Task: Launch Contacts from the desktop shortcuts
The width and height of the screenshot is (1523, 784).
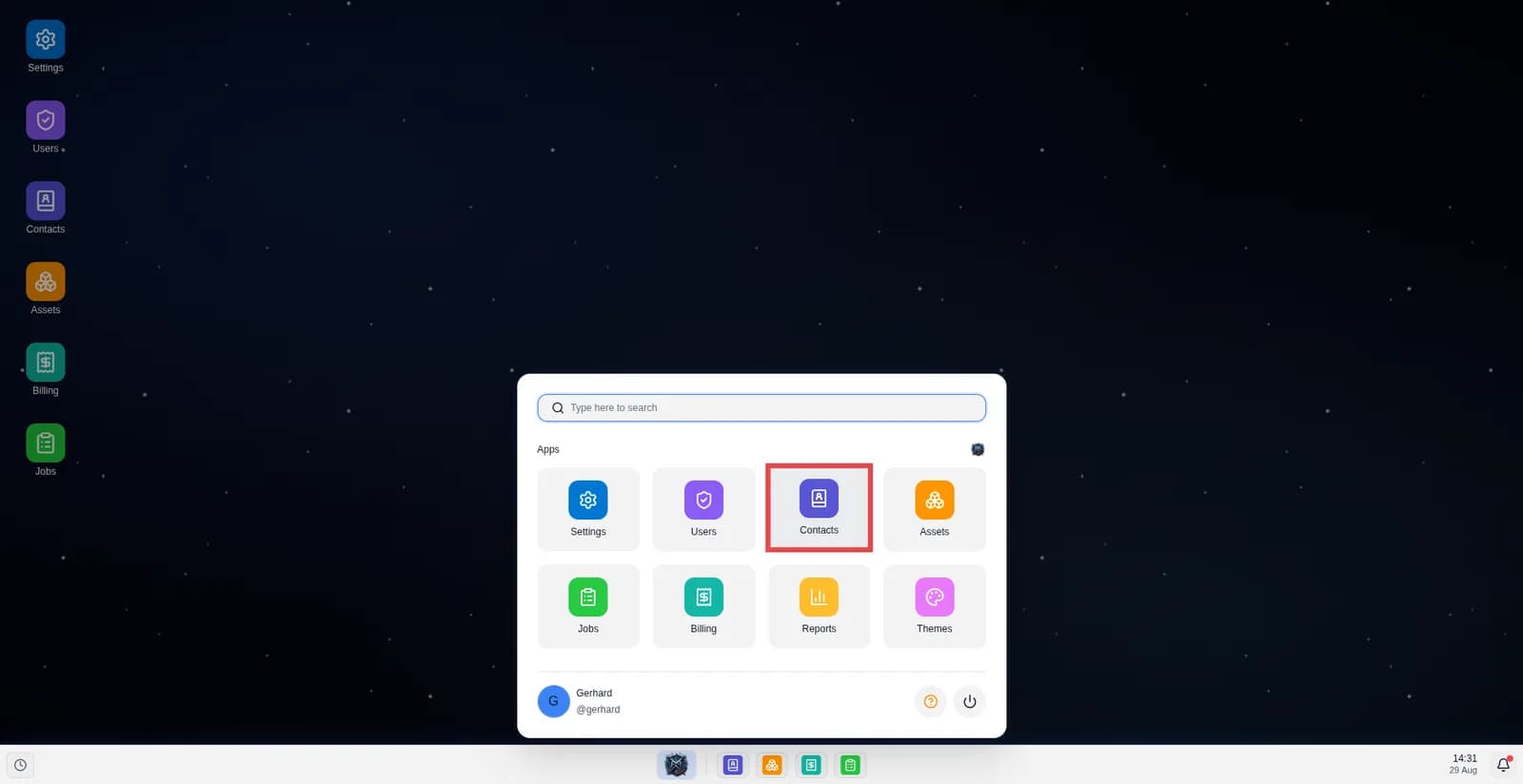Action: (x=45, y=208)
